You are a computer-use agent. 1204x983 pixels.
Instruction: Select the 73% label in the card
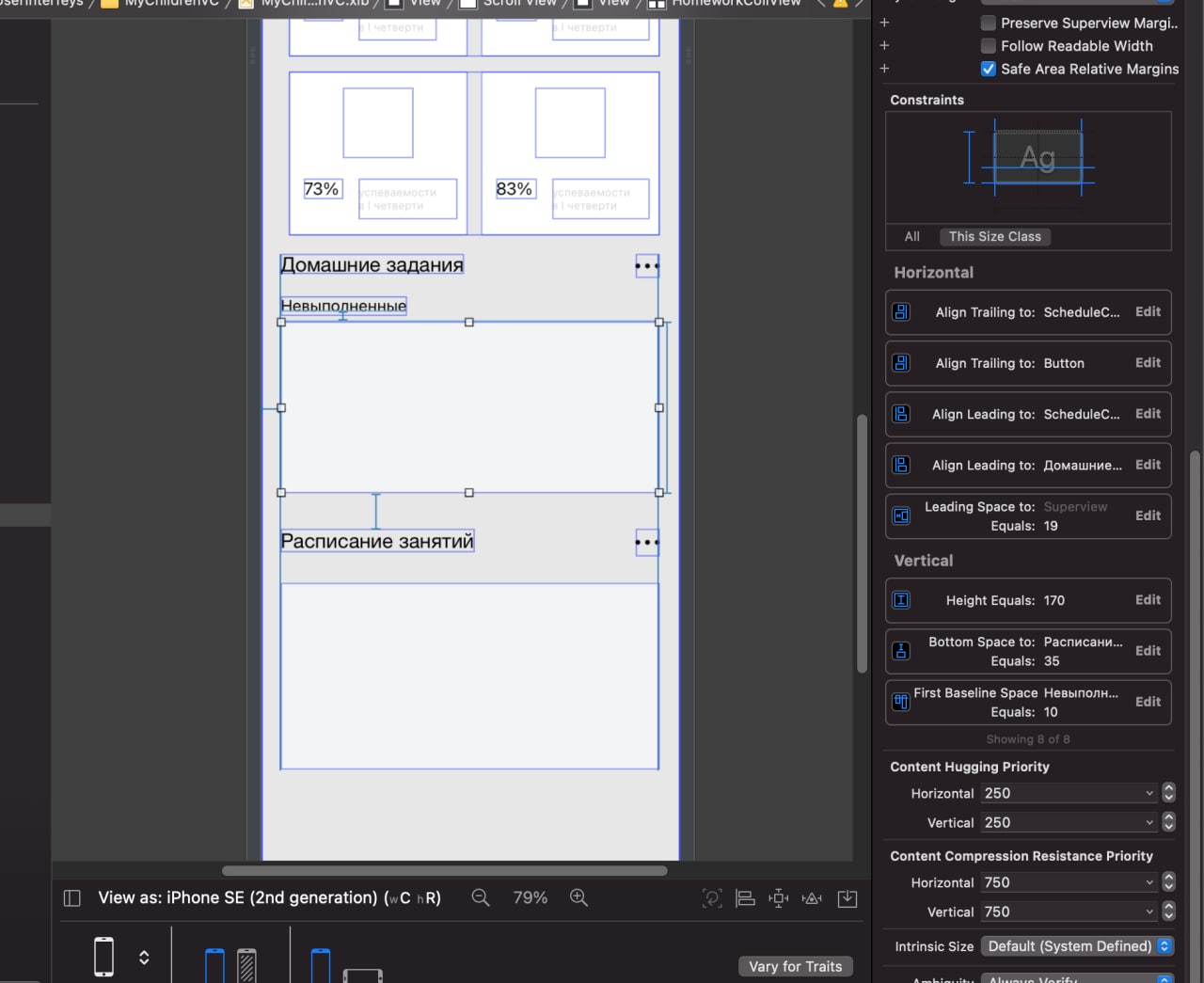coord(322,189)
